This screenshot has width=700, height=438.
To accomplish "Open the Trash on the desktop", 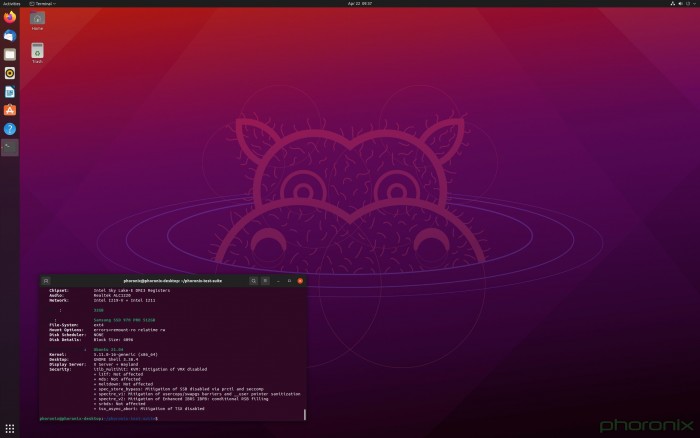I will [37, 52].
